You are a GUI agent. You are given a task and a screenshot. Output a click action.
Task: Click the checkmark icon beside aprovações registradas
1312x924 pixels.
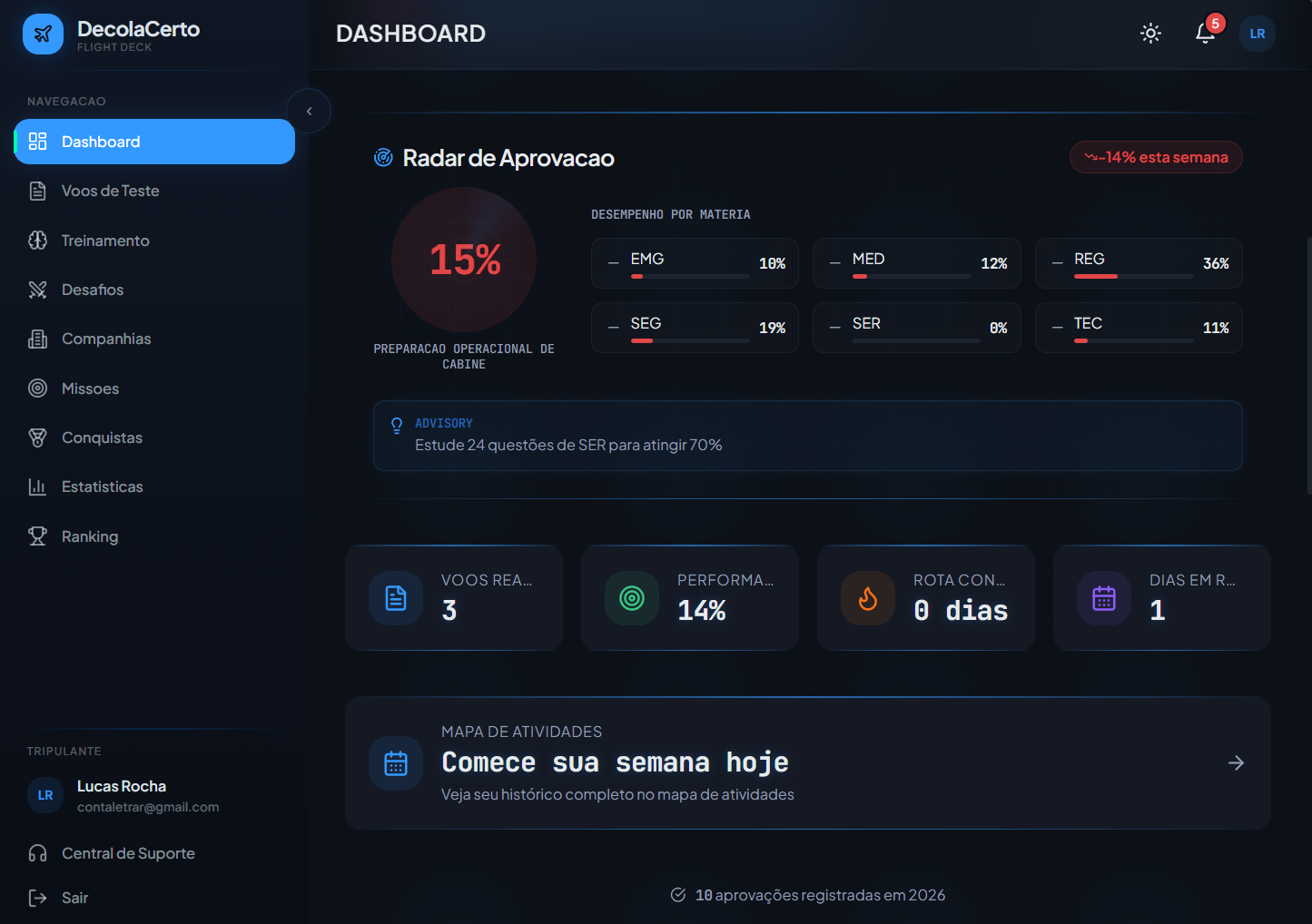[x=678, y=895]
